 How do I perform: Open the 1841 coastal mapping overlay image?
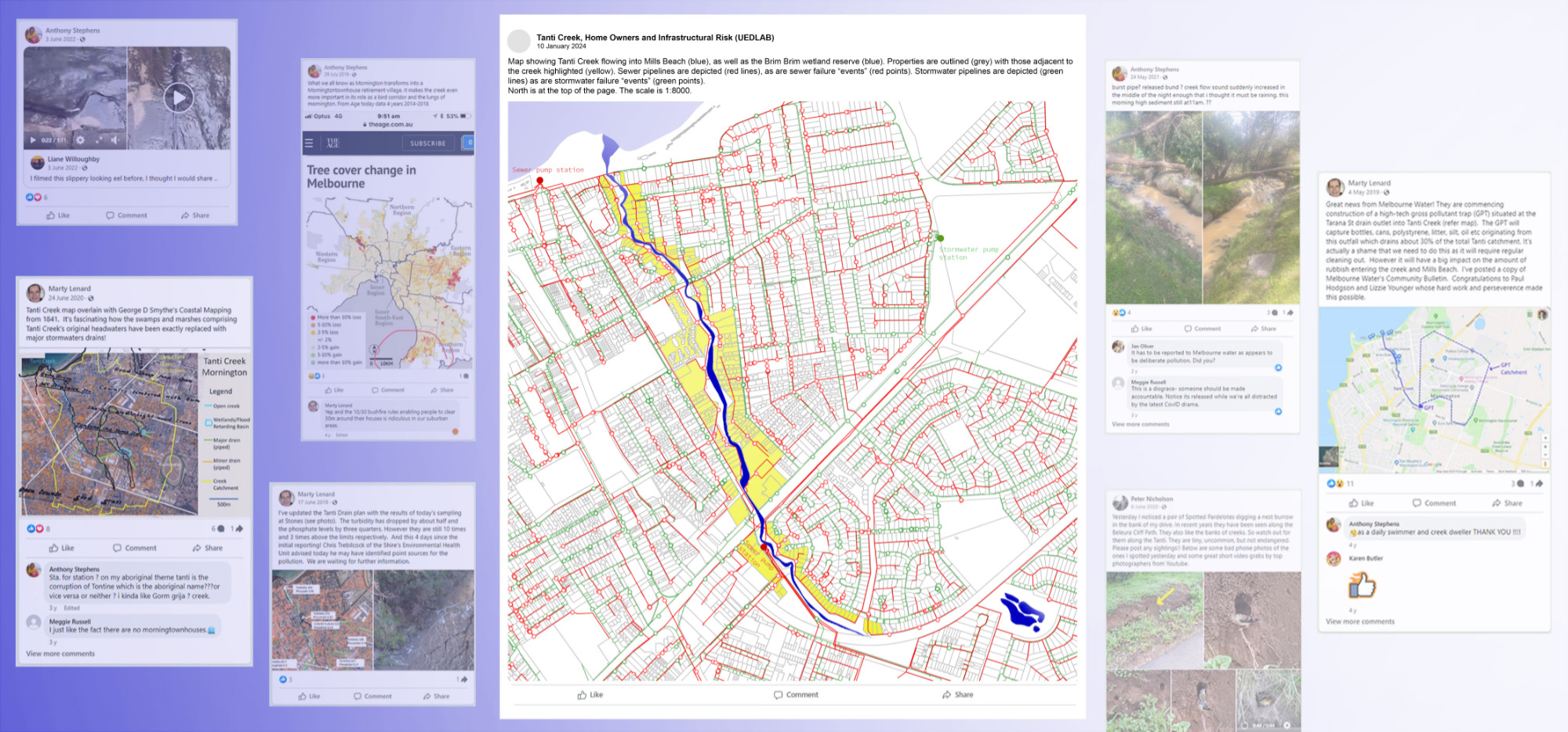tap(110, 433)
